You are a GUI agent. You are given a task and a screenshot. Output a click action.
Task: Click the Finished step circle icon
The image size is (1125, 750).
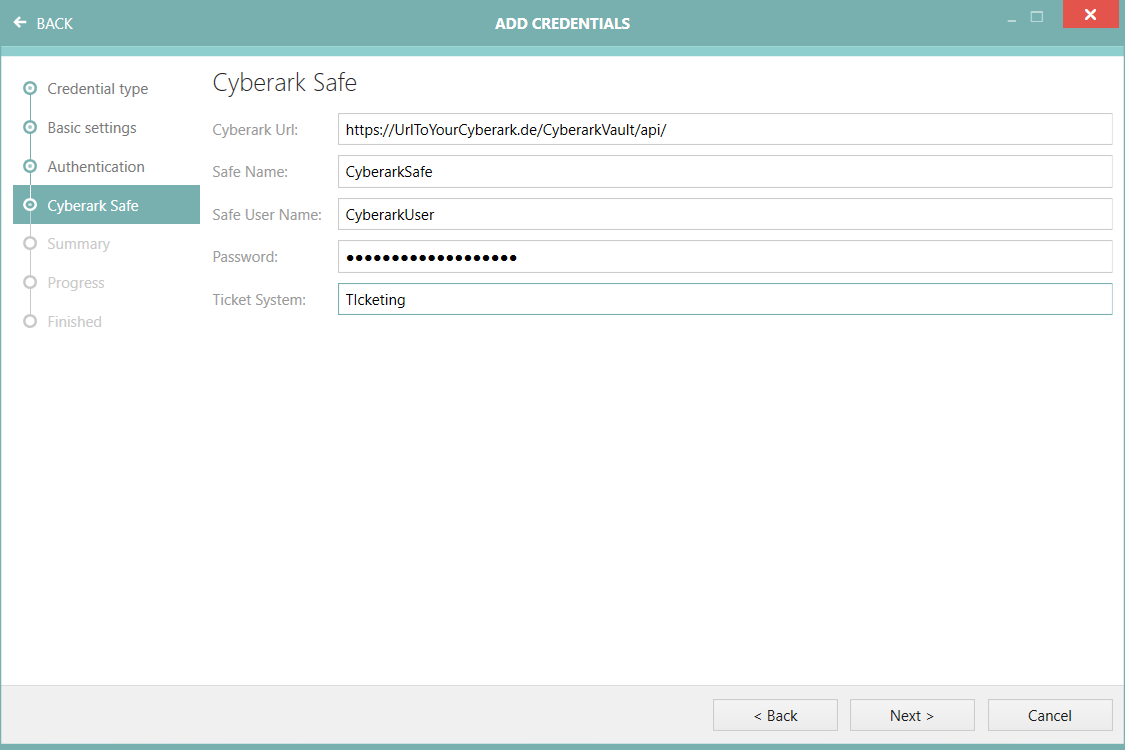tap(30, 321)
